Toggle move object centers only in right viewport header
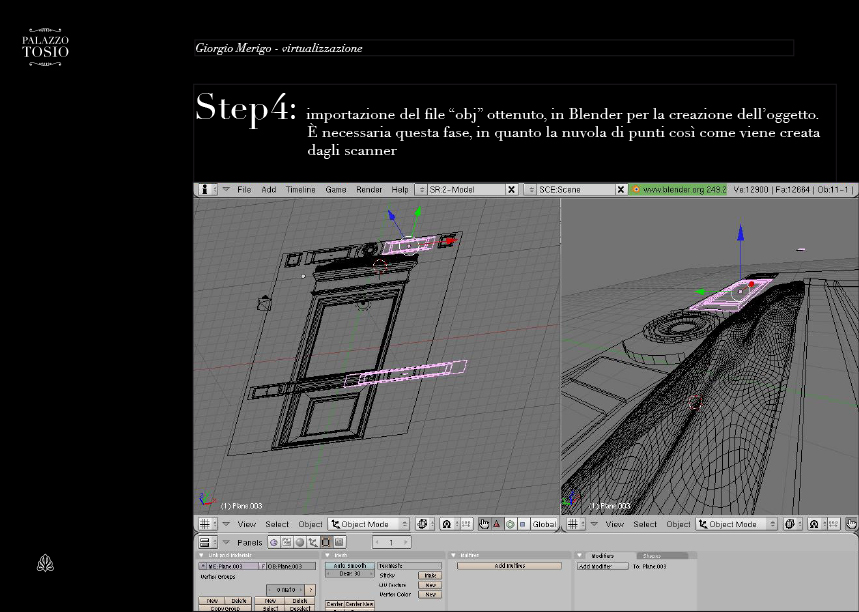The height and width of the screenshot is (612, 859). click(x=833, y=524)
